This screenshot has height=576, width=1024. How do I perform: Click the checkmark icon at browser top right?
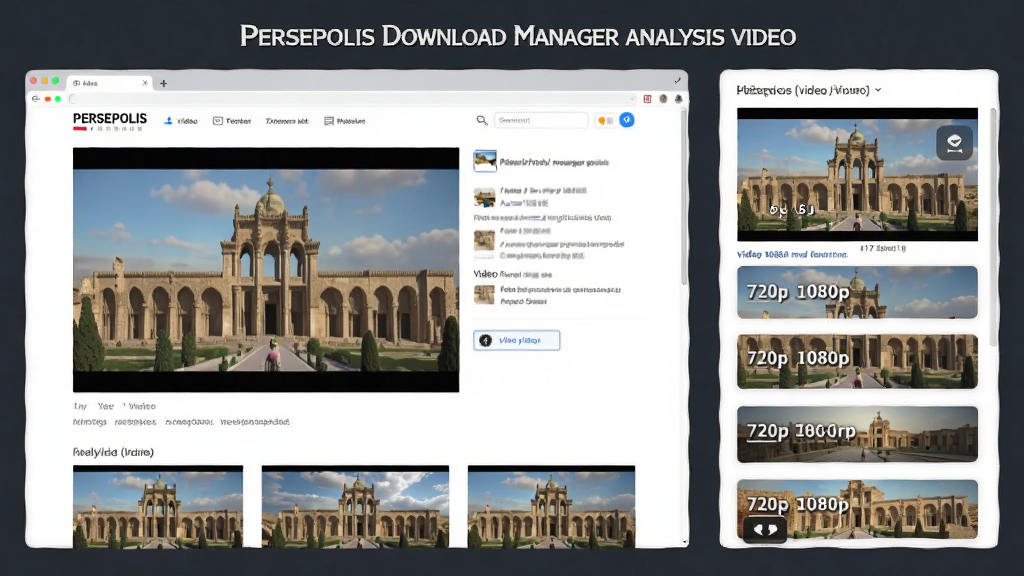pos(677,81)
